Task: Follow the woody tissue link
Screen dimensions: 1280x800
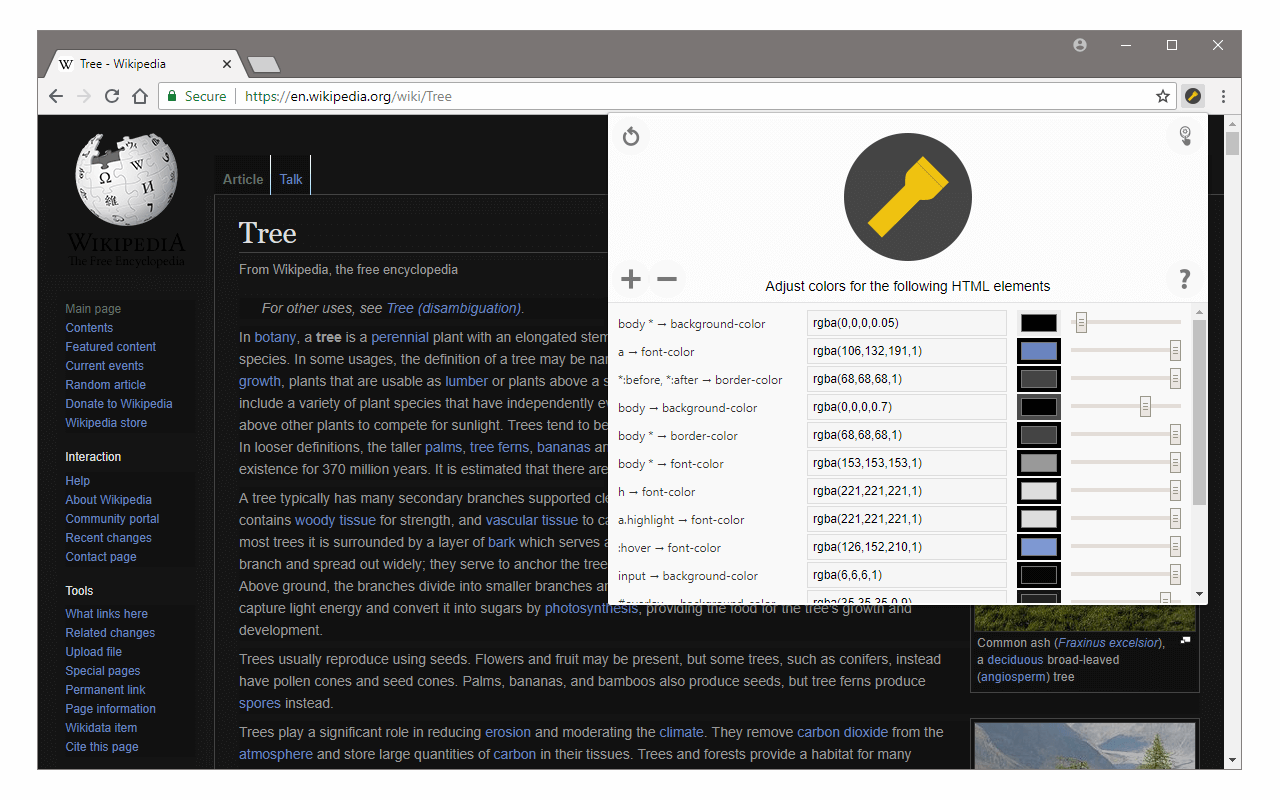Action: tap(335, 520)
